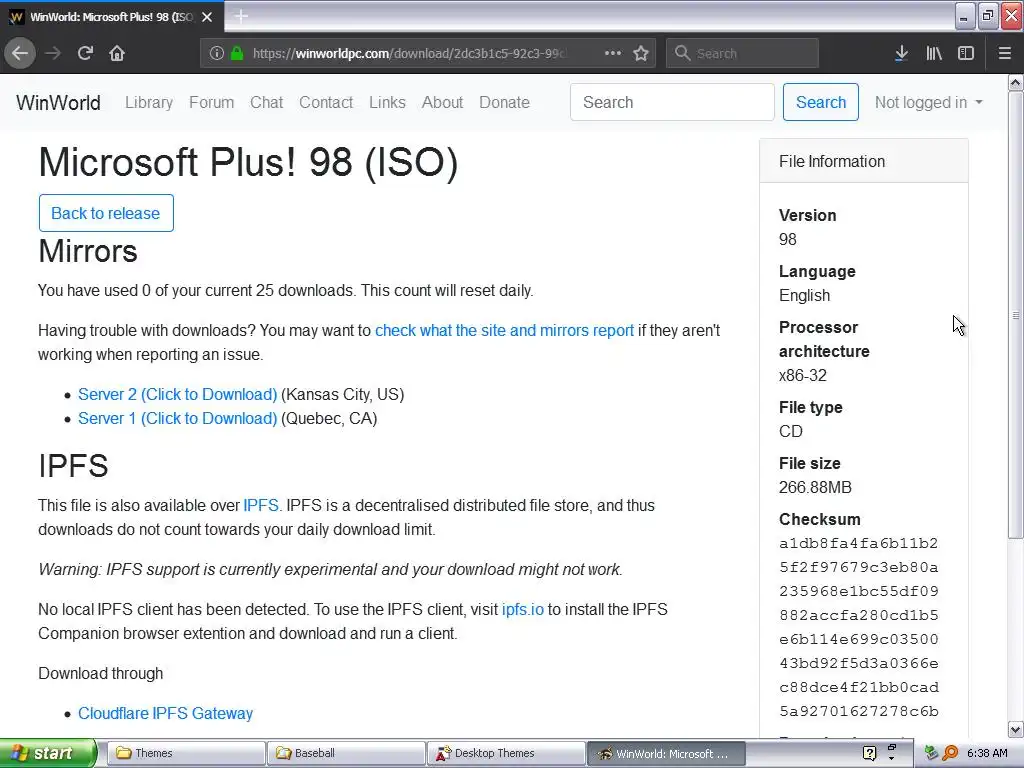This screenshot has width=1024, height=768.
Task: Click the vertical scrollbar thumb
Action: coord(1015,315)
